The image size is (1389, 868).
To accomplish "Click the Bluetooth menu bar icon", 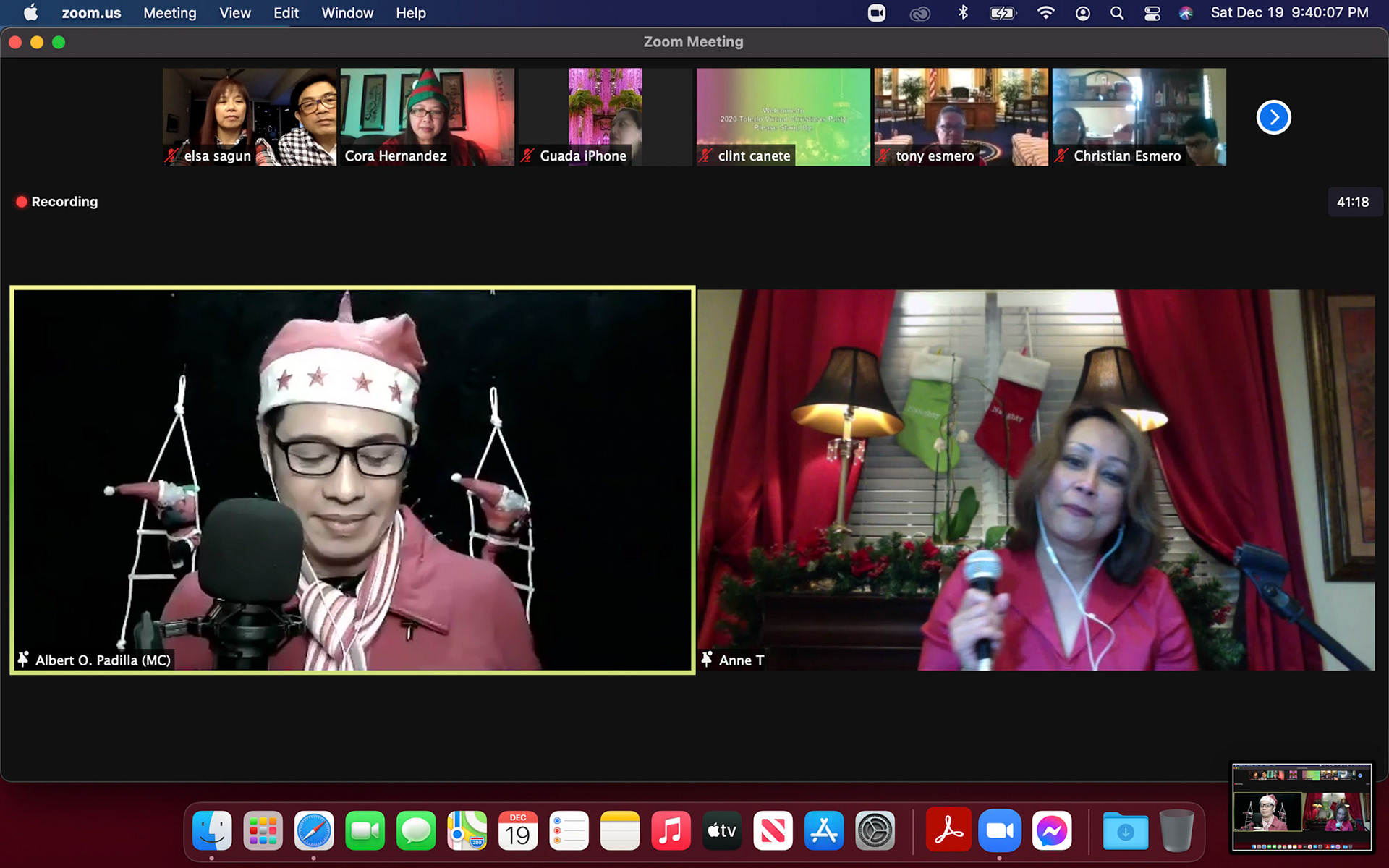I will coord(963,13).
